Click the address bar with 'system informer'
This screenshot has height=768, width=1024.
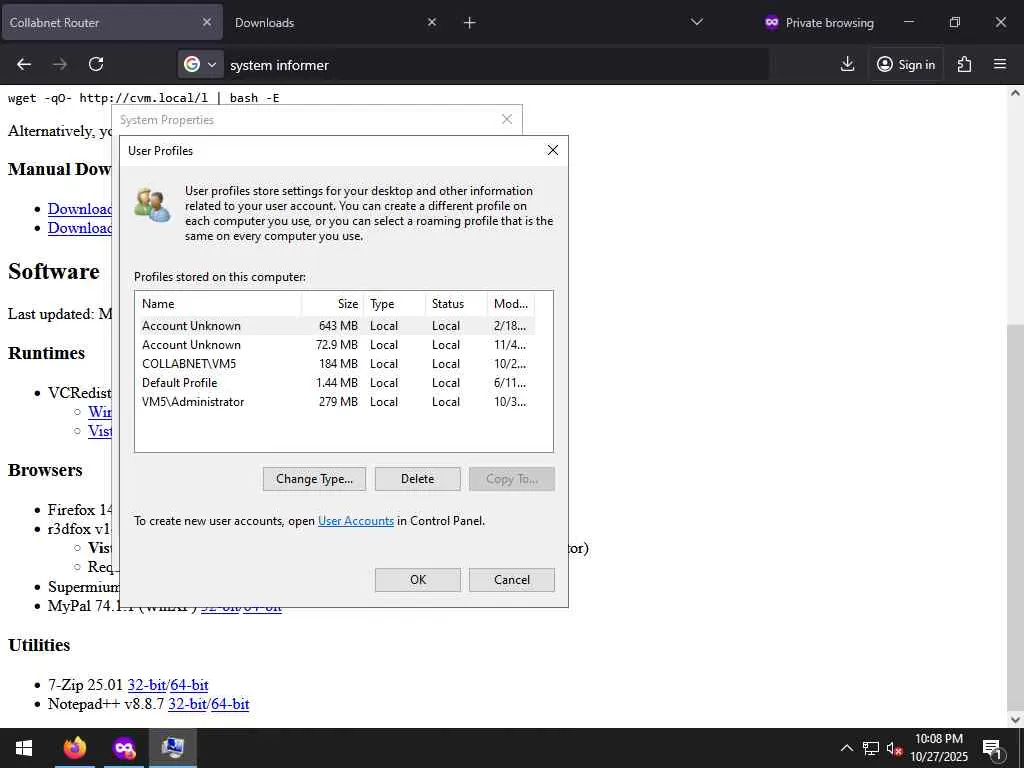[496, 65]
